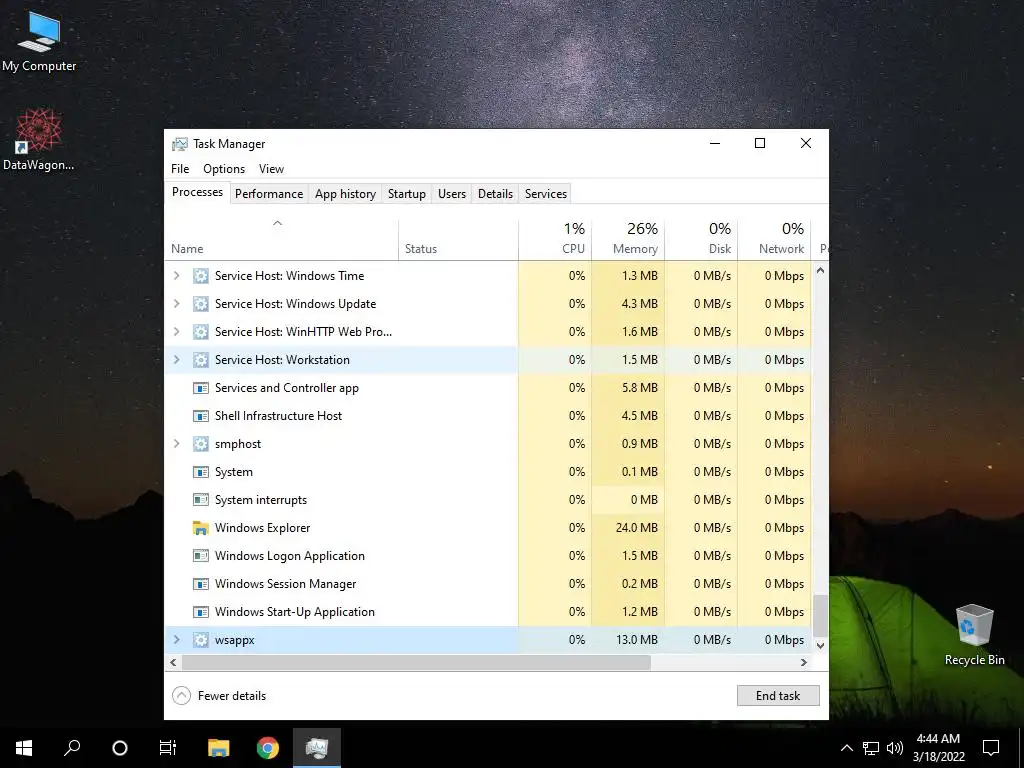Click the Service Host: Windows Time gear icon

200,276
